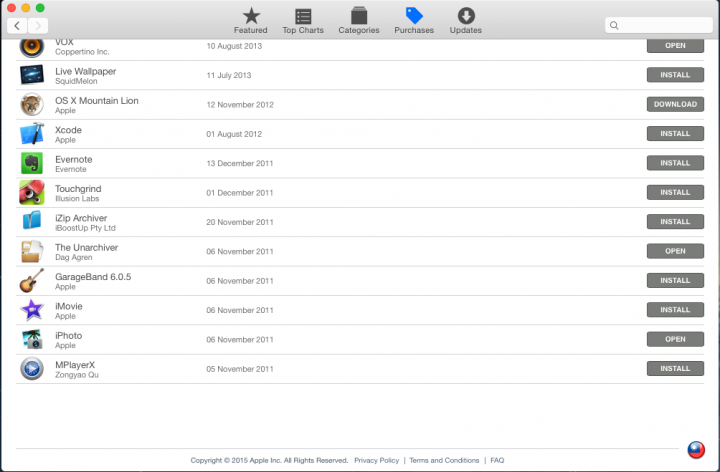
Task: Click the iBoostUp Pty Ltd developer name
Action: (x=85, y=228)
